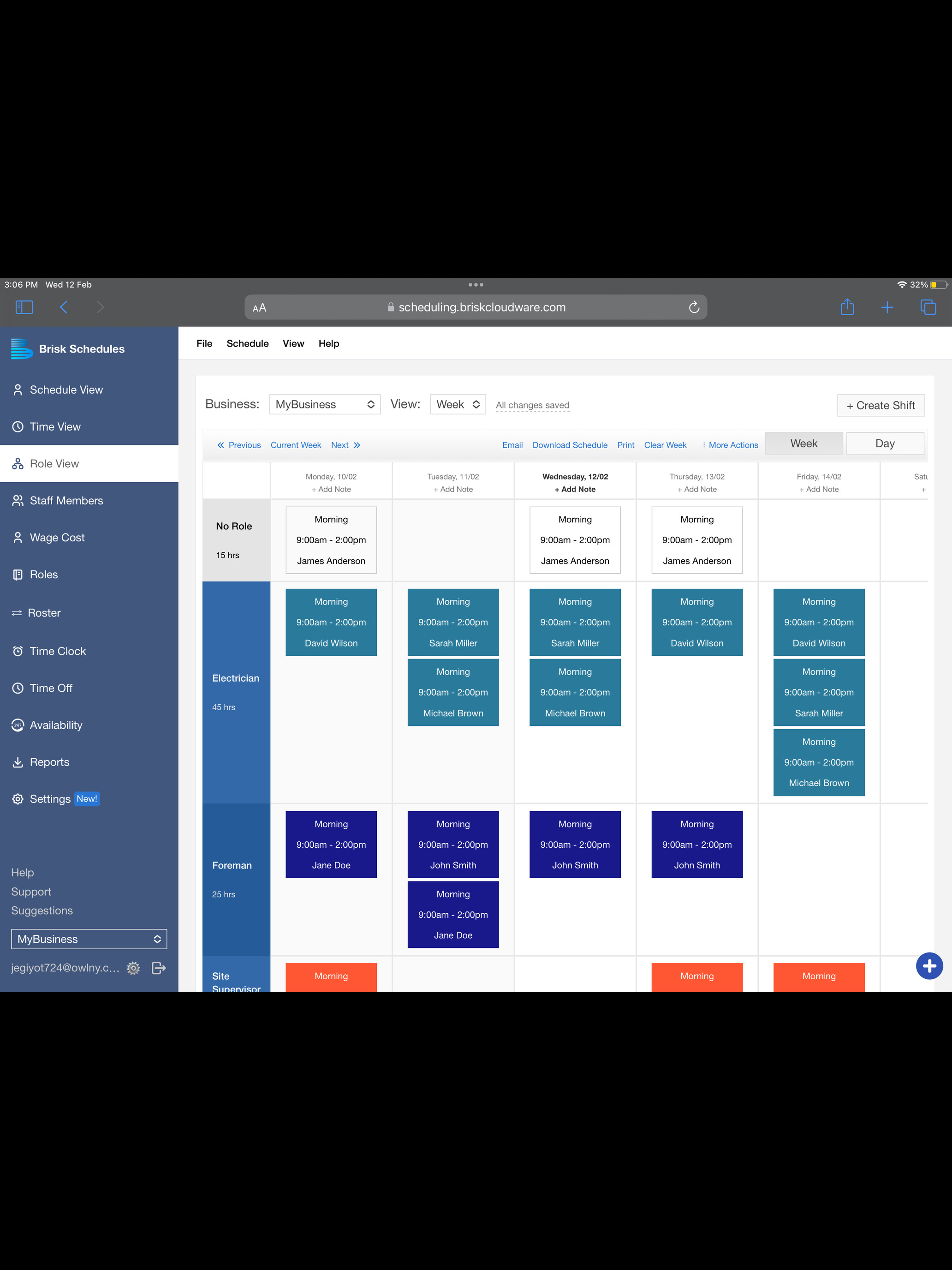This screenshot has height=1270, width=952.
Task: Click Help link in sidebar
Action: [x=23, y=872]
